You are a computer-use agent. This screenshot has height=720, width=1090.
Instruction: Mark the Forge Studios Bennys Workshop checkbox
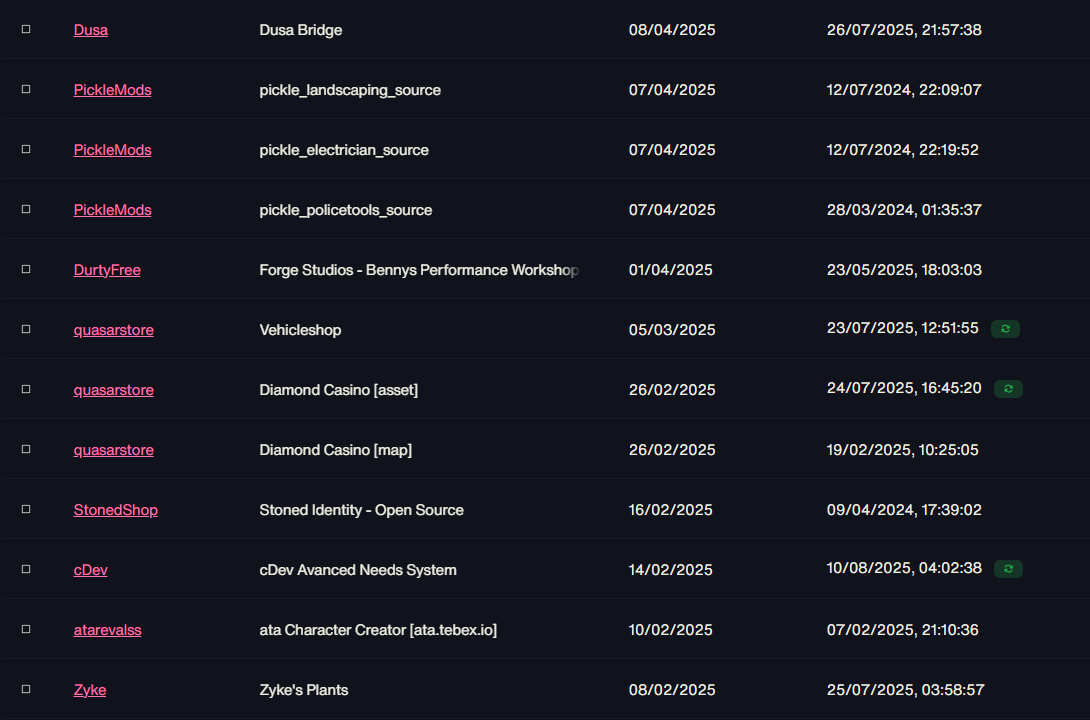click(26, 269)
